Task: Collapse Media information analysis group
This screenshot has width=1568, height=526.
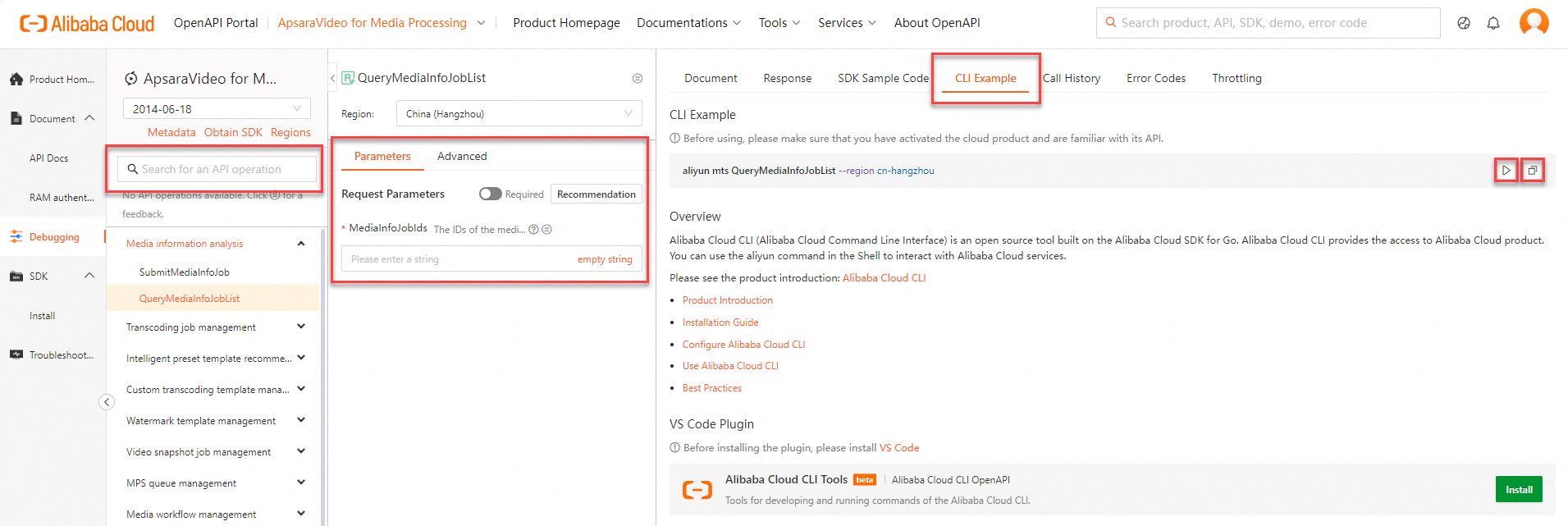Action: pos(300,244)
